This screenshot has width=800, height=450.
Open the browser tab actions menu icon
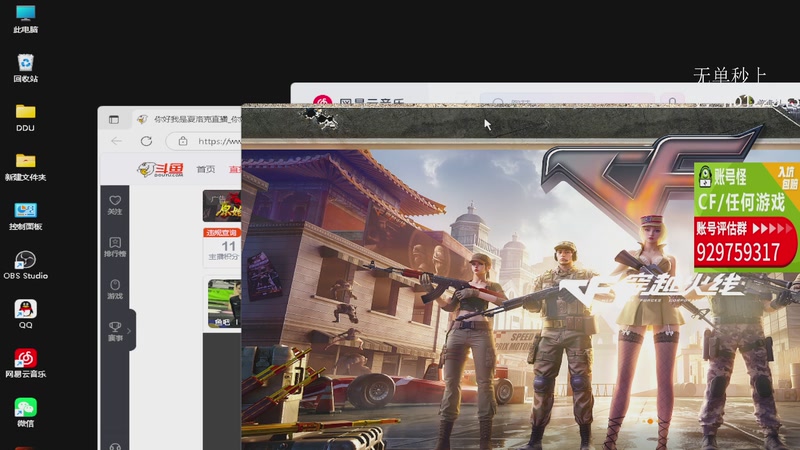click(x=114, y=119)
